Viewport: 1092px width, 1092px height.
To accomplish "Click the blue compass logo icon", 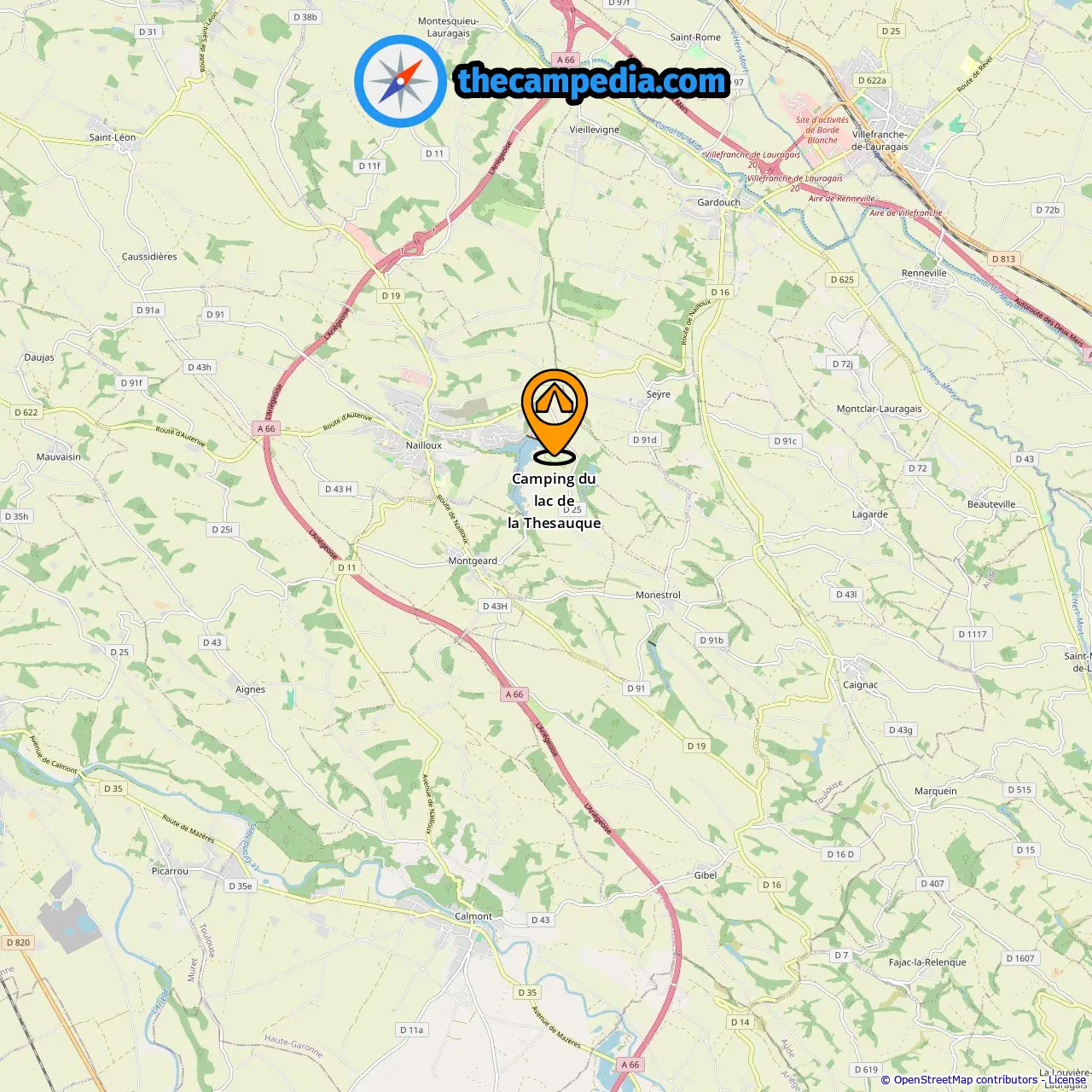I will coord(400,81).
